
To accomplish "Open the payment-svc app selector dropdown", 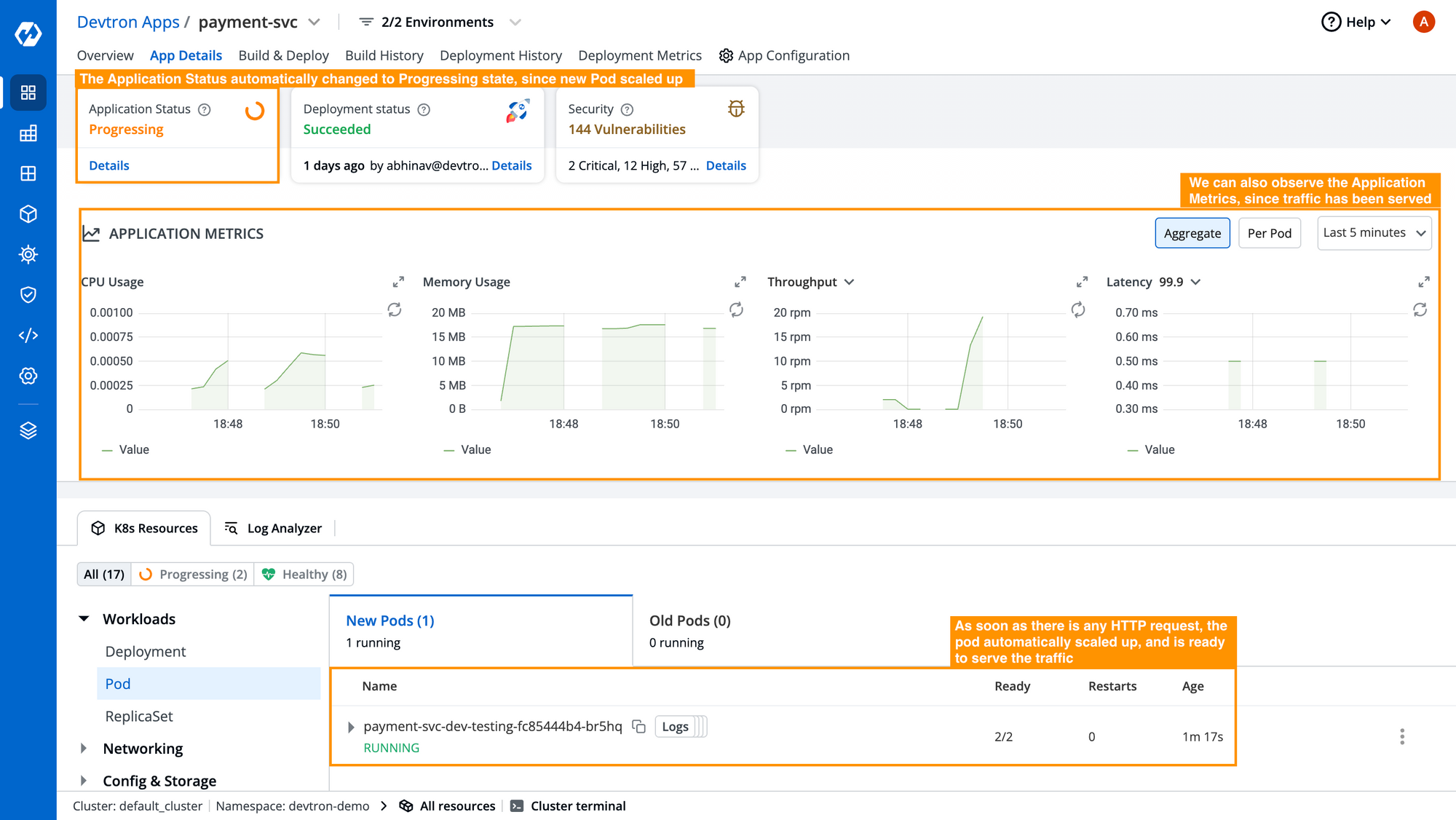I will (314, 22).
